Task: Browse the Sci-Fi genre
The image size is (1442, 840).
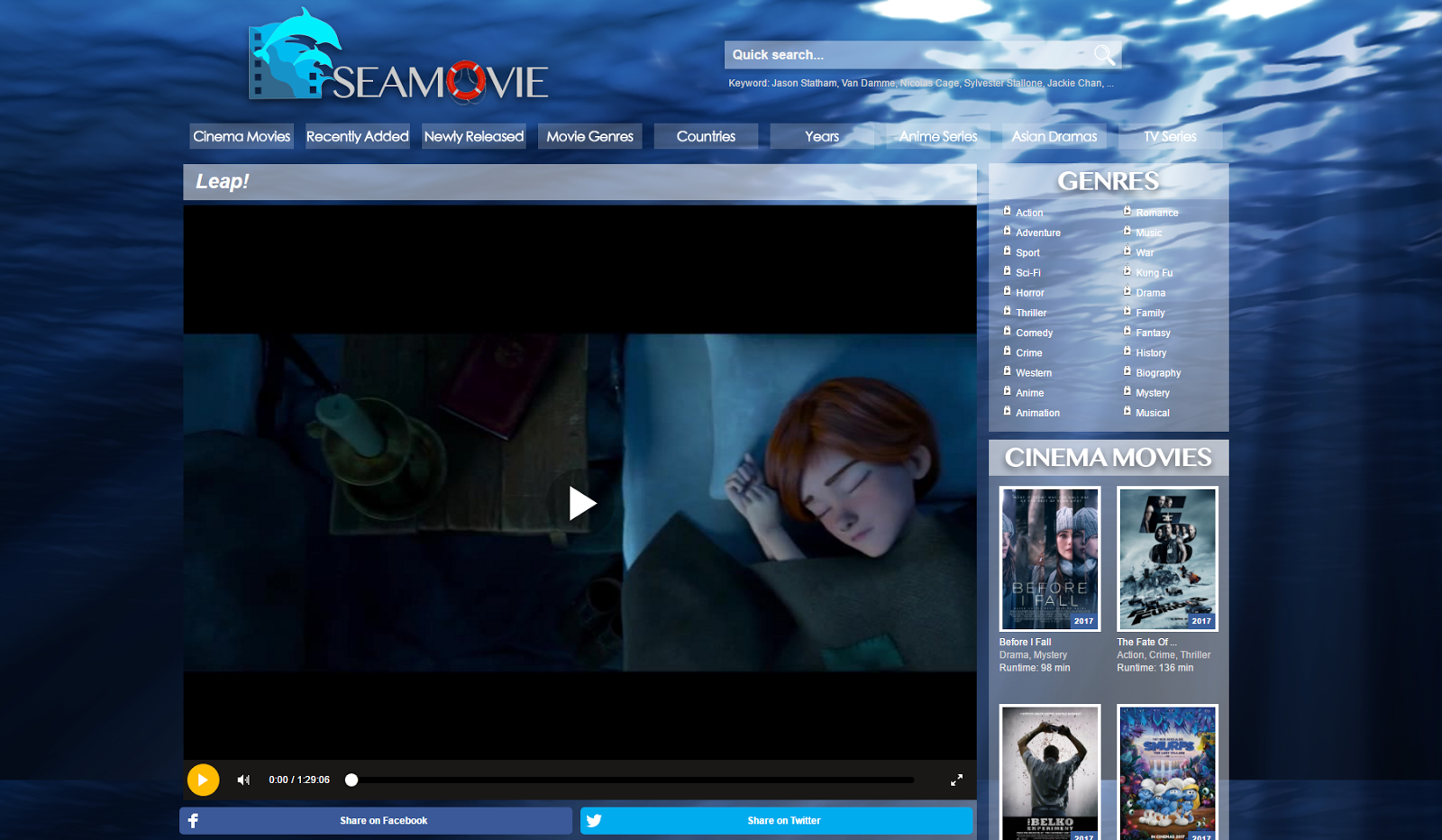Action: tap(1028, 272)
